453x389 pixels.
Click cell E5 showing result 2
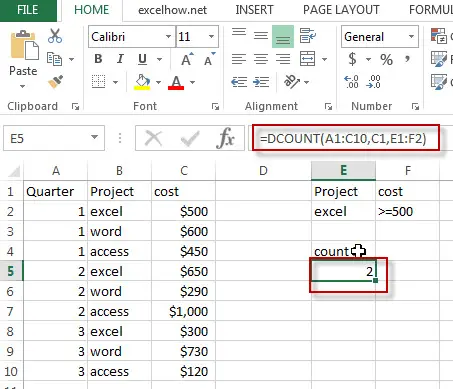pyautogui.click(x=344, y=271)
